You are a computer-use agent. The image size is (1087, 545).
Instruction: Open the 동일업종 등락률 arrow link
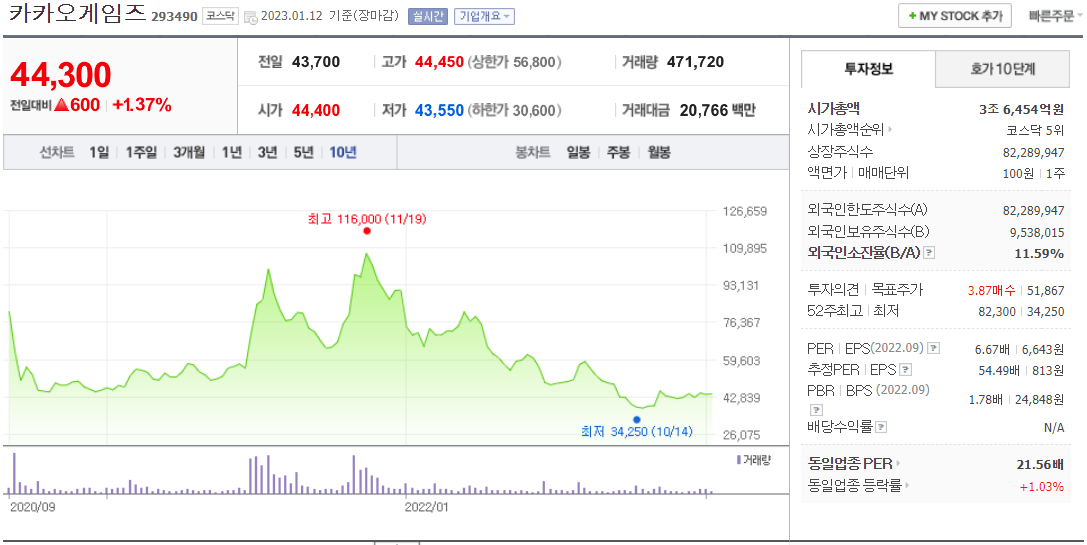tap(907, 486)
